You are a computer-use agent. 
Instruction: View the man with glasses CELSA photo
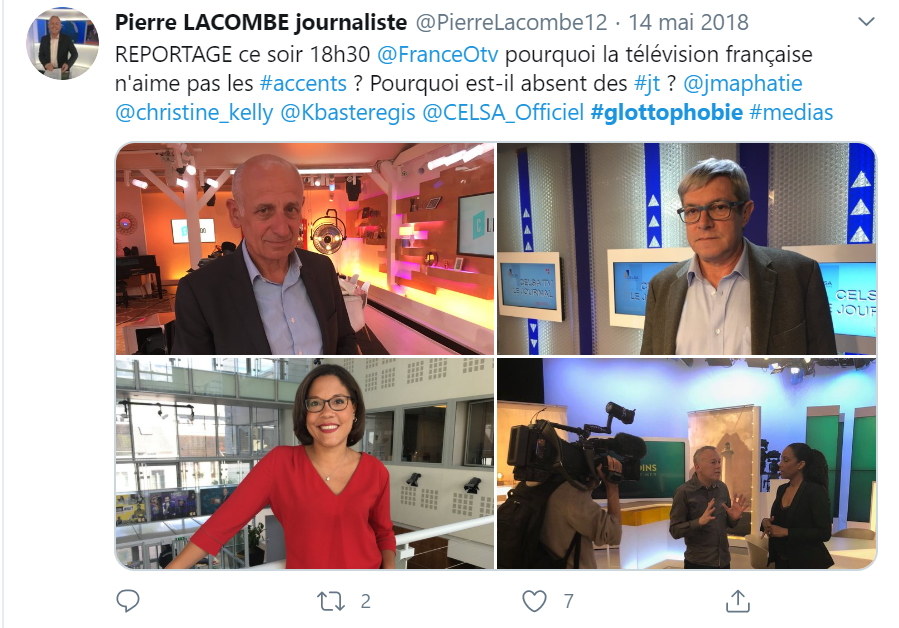(x=686, y=248)
